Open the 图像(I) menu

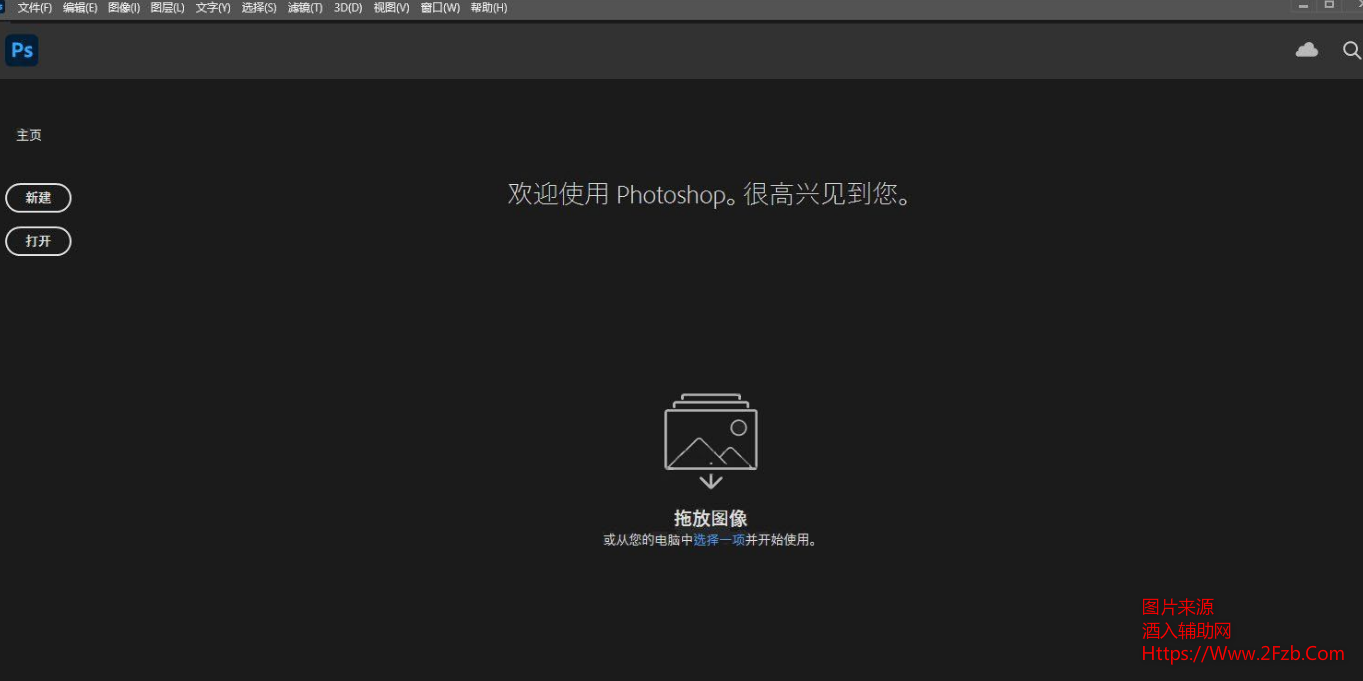[124, 8]
